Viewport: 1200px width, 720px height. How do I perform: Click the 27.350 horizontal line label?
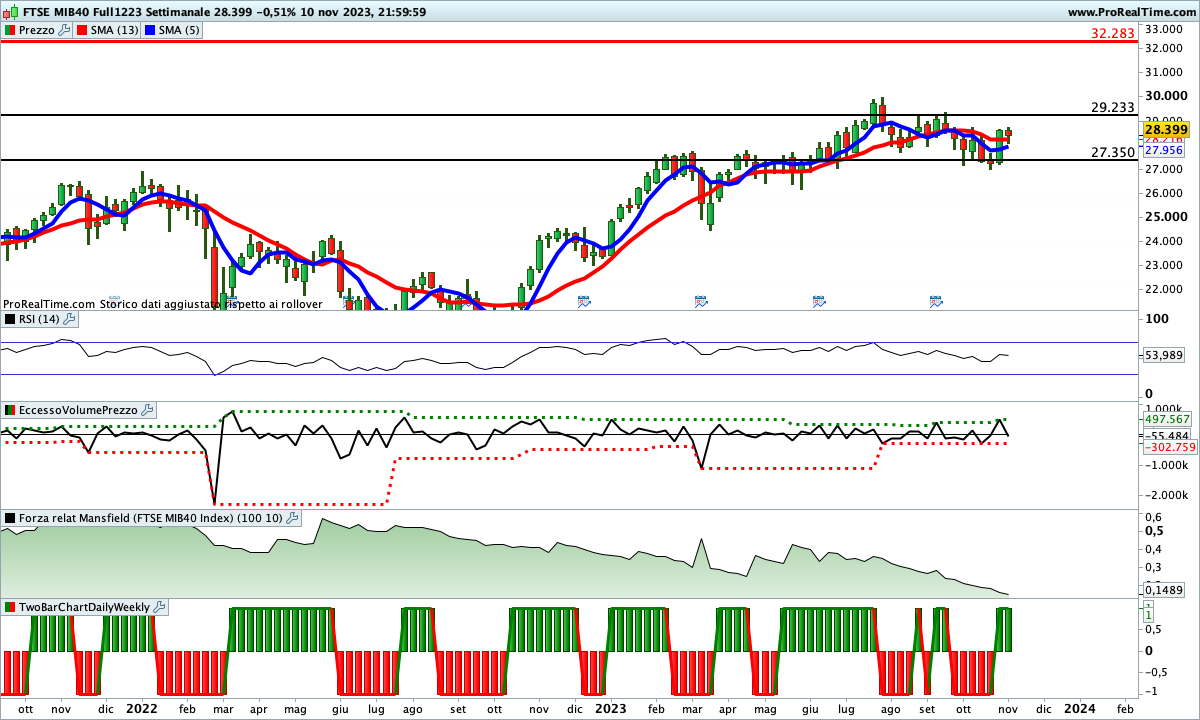[1113, 152]
